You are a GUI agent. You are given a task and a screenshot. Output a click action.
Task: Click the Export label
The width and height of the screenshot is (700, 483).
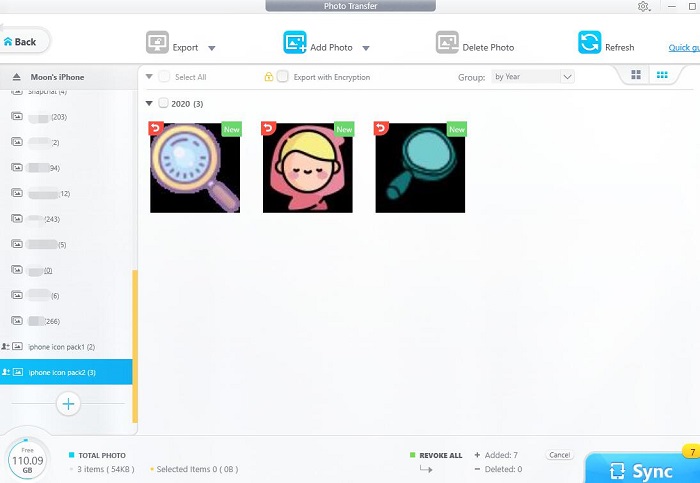[185, 47]
